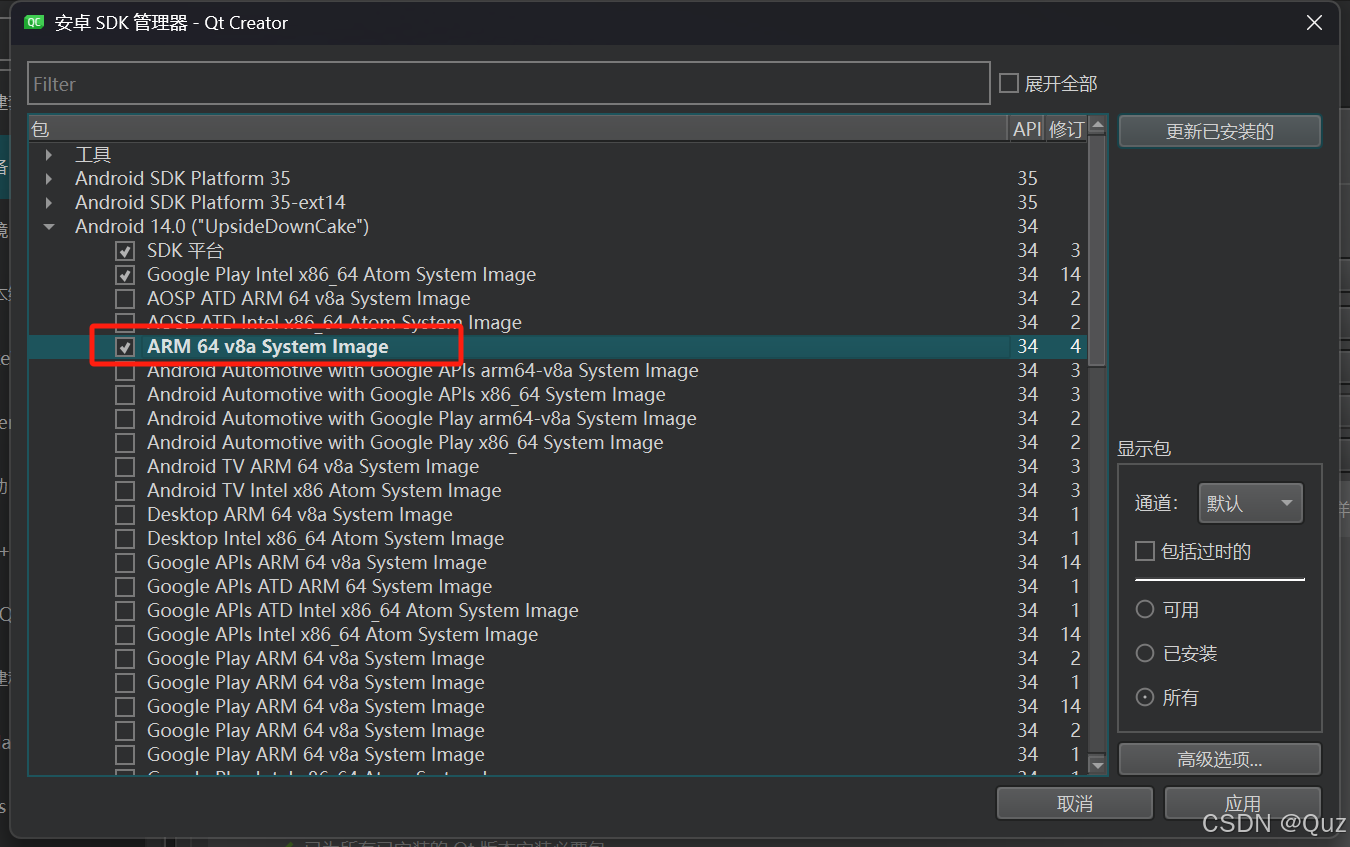
Task: Click the API column header
Action: tap(1026, 128)
